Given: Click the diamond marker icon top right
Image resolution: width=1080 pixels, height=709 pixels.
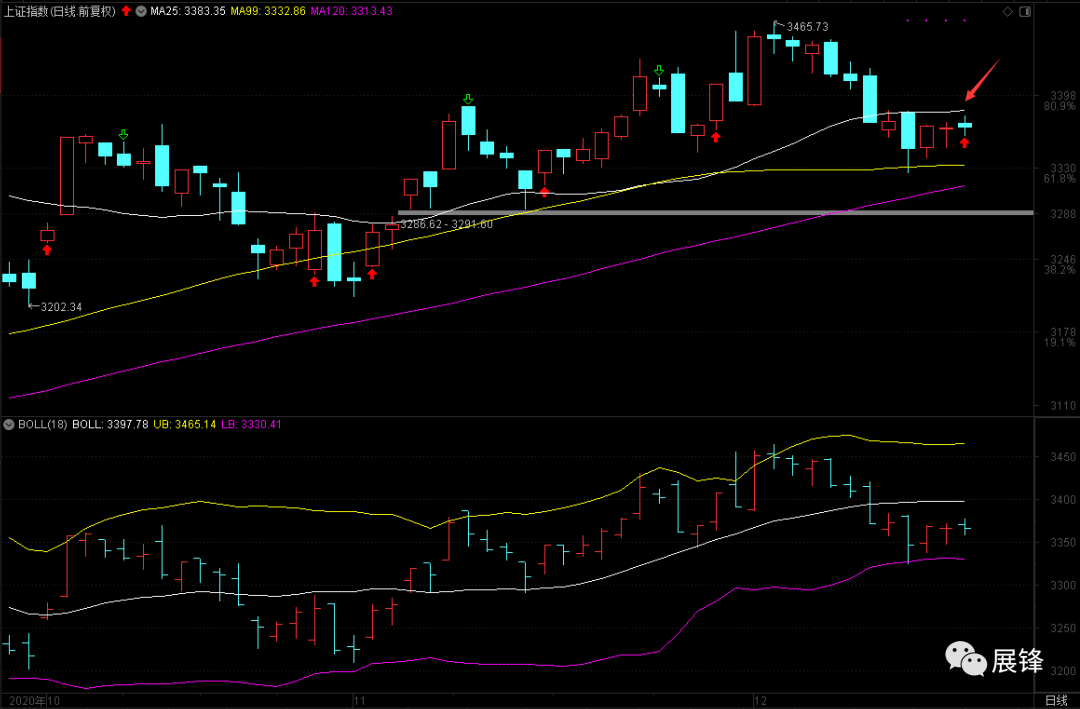Looking at the screenshot, I should pyautogui.click(x=1008, y=12).
